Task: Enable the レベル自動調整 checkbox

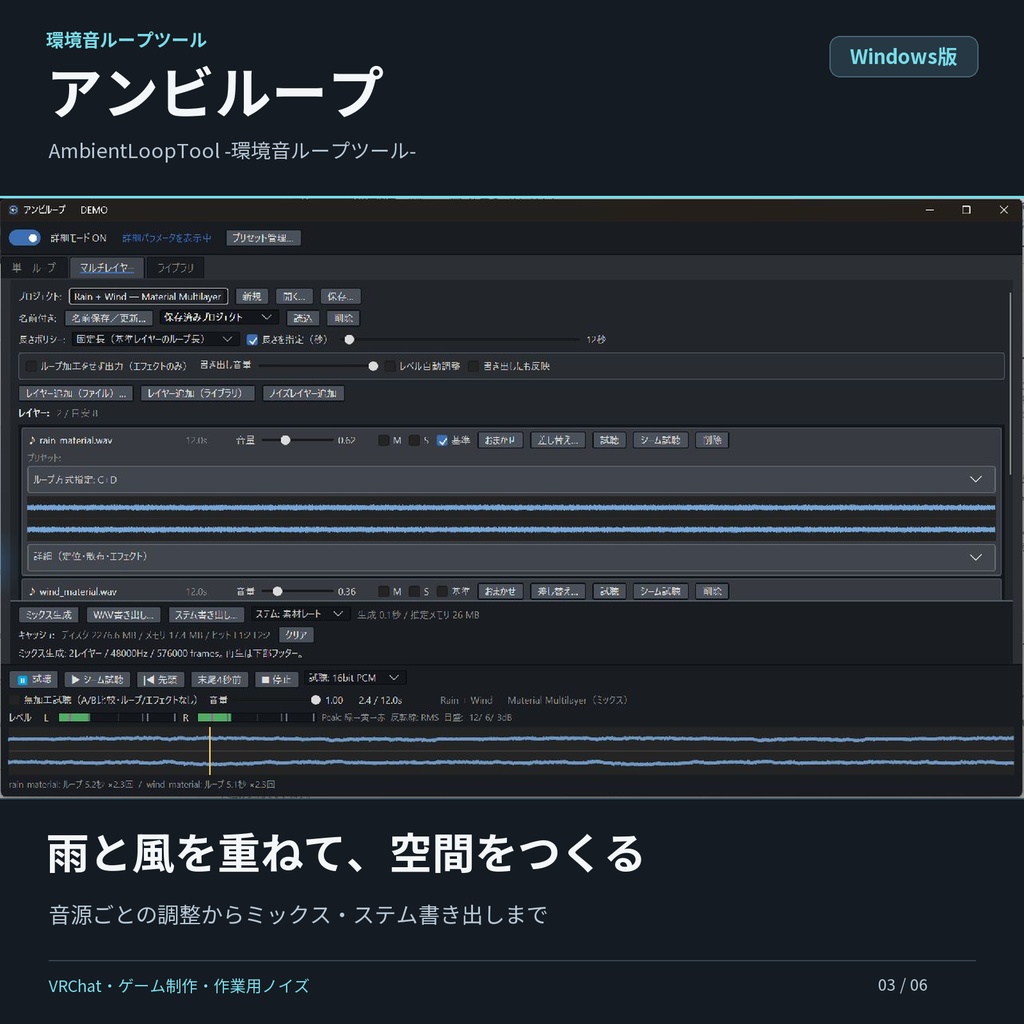Action: (390, 366)
